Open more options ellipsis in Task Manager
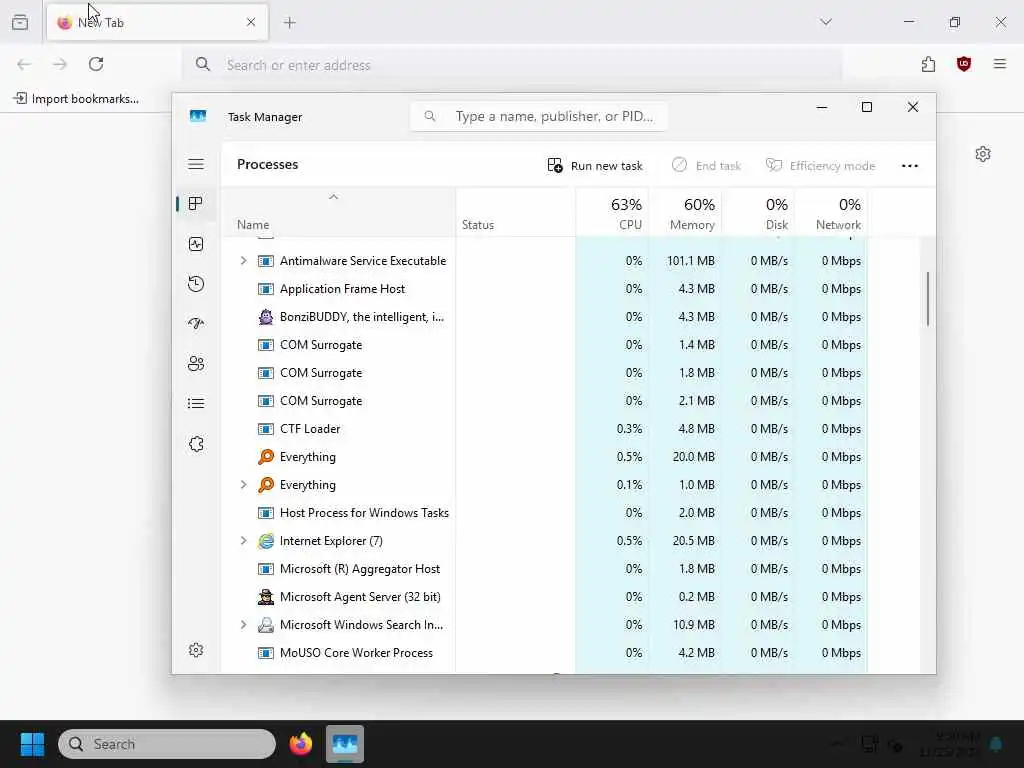 910,166
